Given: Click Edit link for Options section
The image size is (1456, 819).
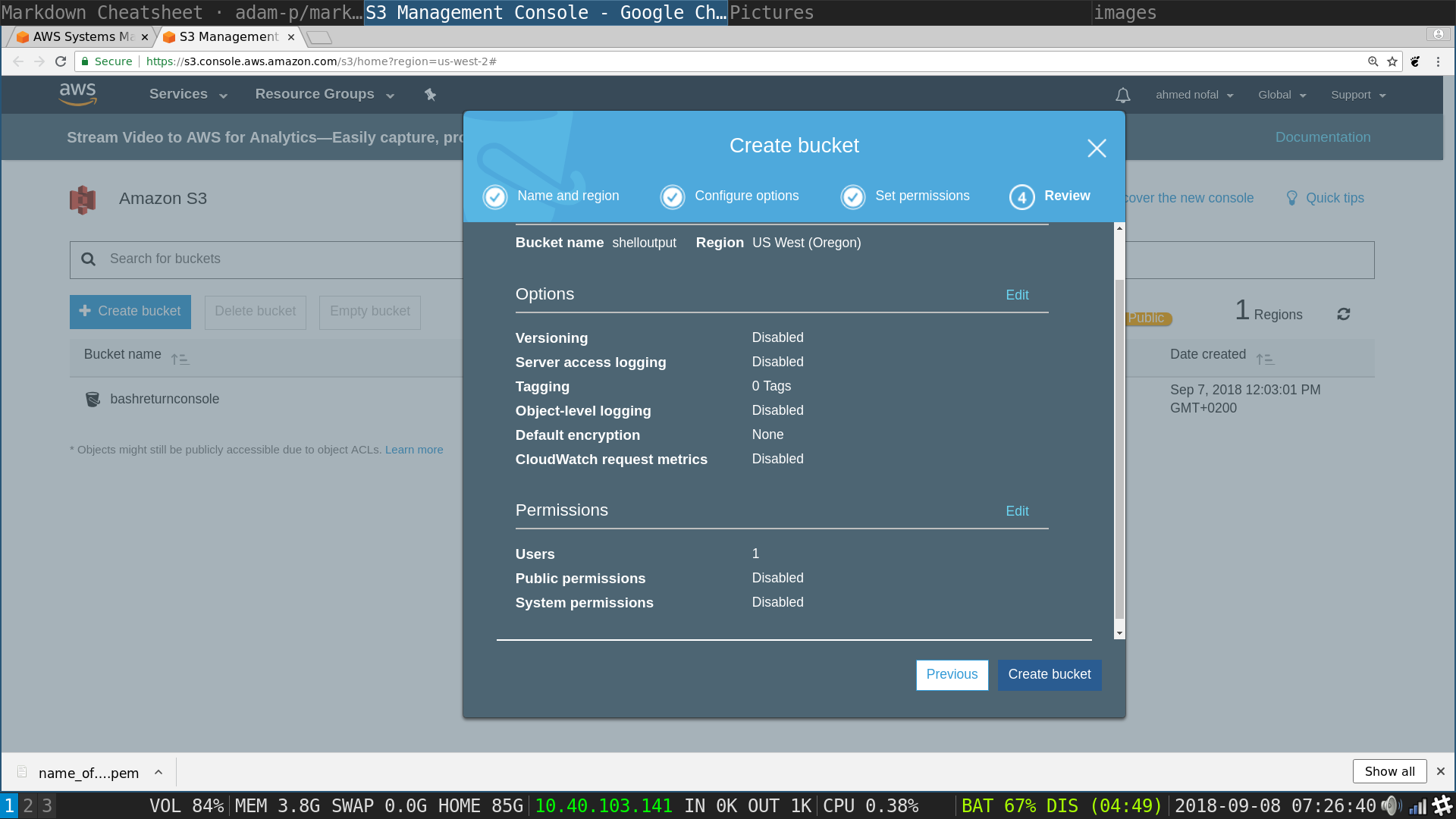Looking at the screenshot, I should coord(1017,295).
